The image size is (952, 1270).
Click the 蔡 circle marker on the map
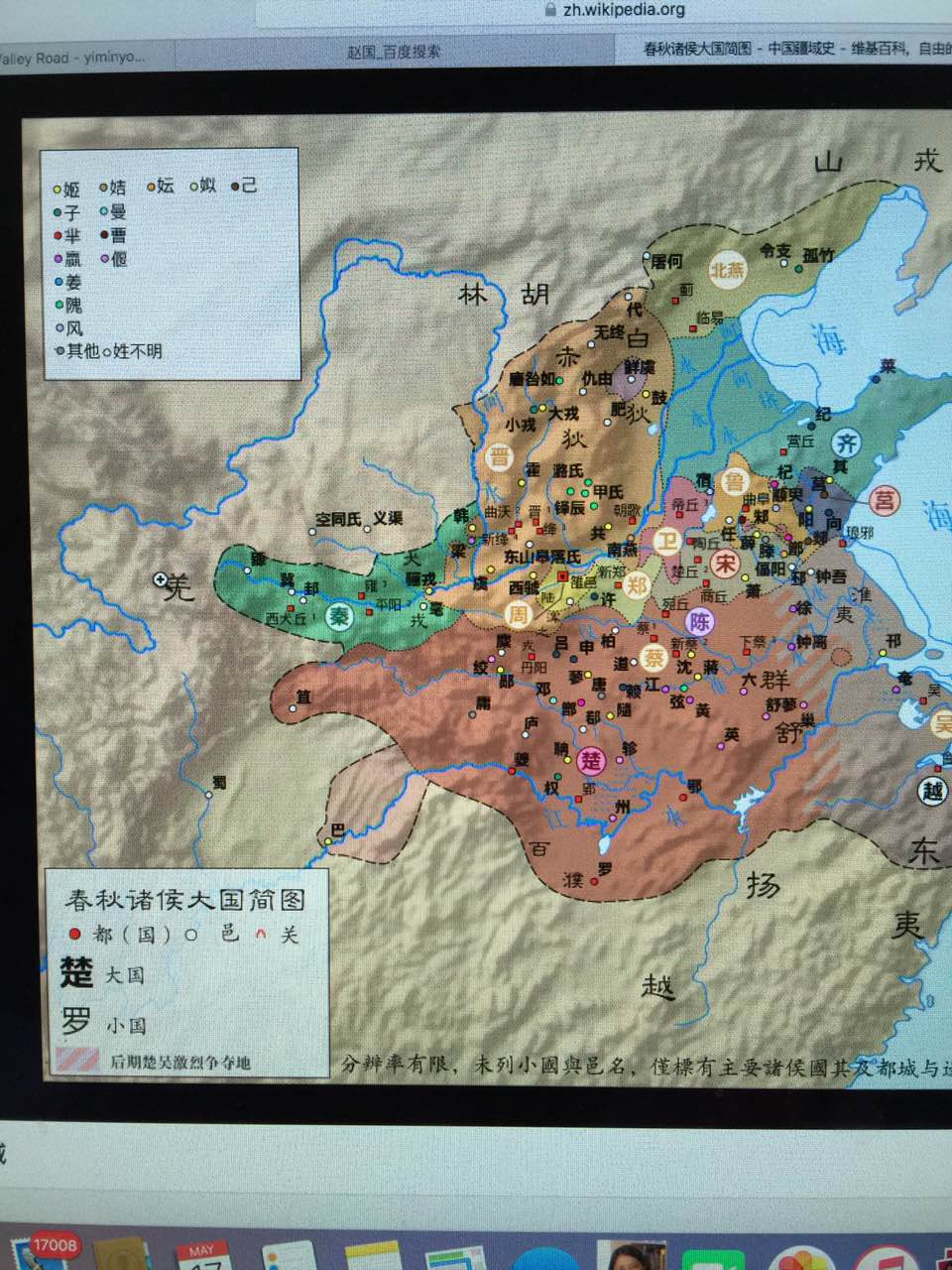coord(654,657)
